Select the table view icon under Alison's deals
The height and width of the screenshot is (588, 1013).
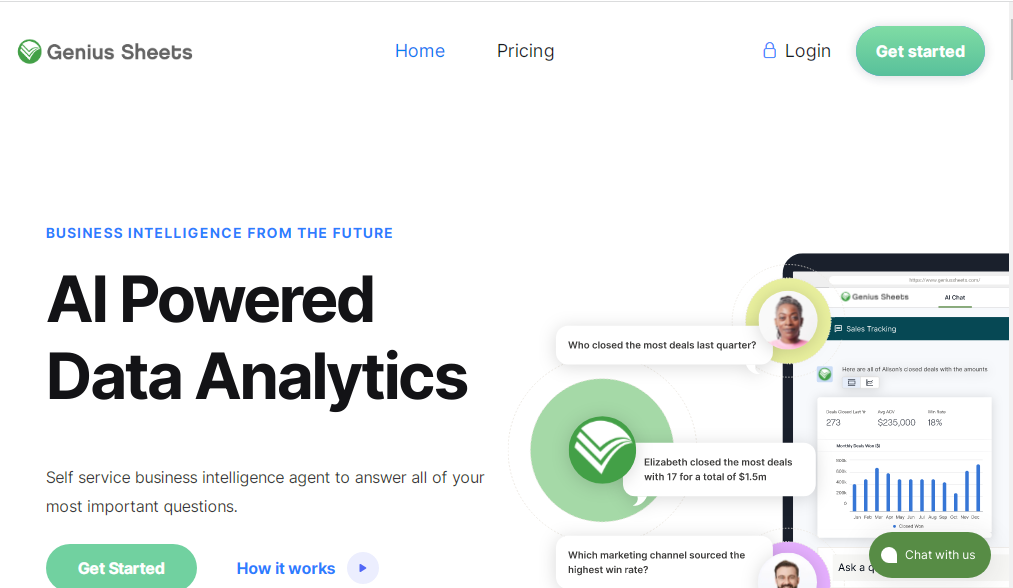click(851, 382)
